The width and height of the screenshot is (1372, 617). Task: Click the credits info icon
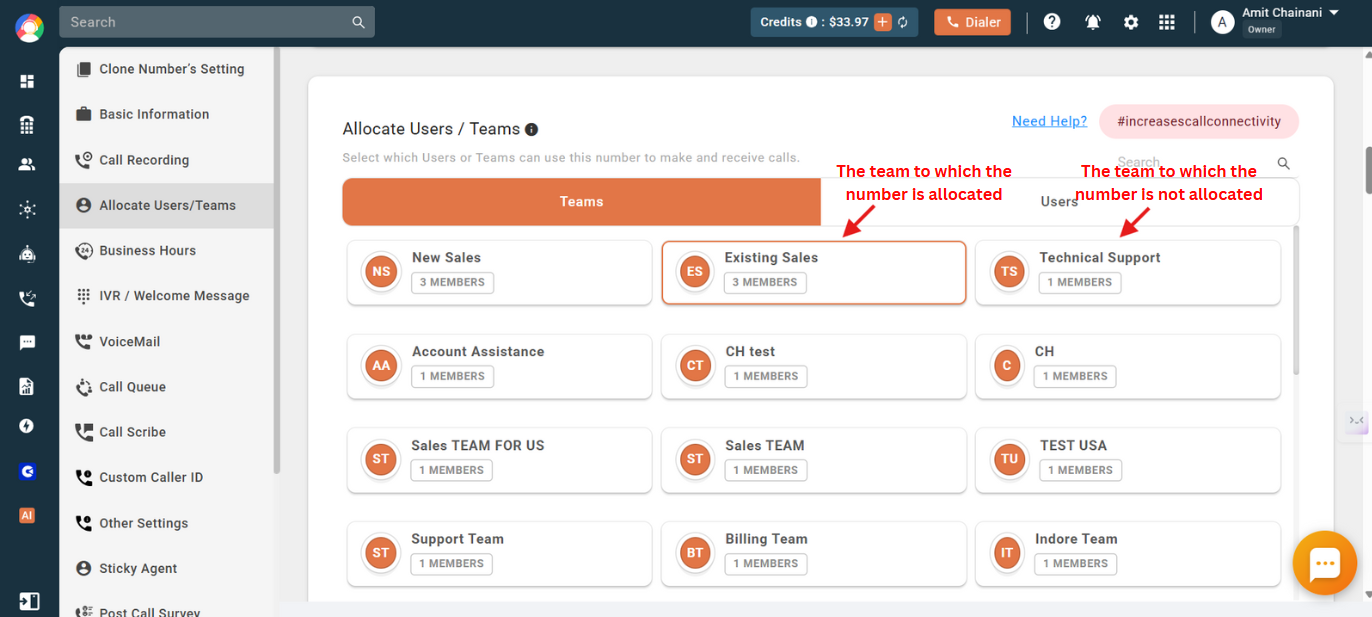(x=812, y=22)
